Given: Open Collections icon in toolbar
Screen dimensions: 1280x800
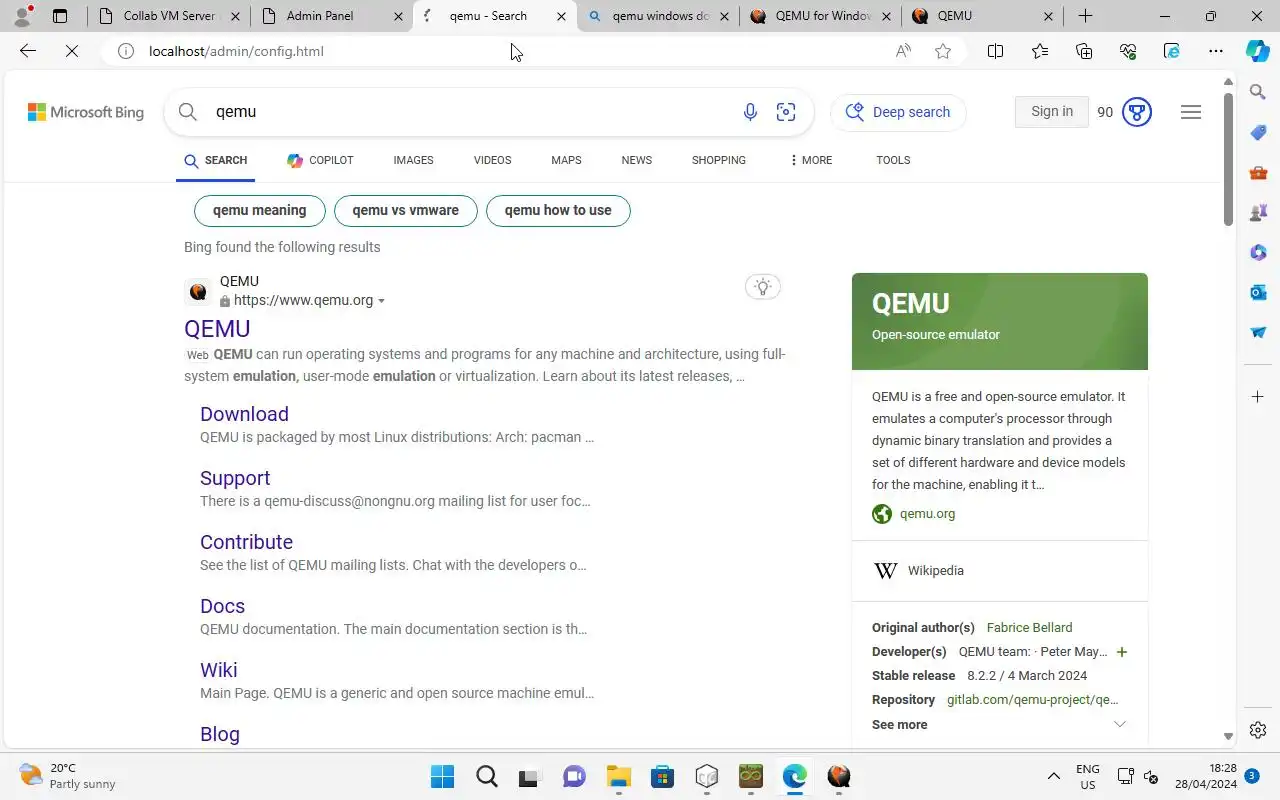Looking at the screenshot, I should tap(1084, 51).
